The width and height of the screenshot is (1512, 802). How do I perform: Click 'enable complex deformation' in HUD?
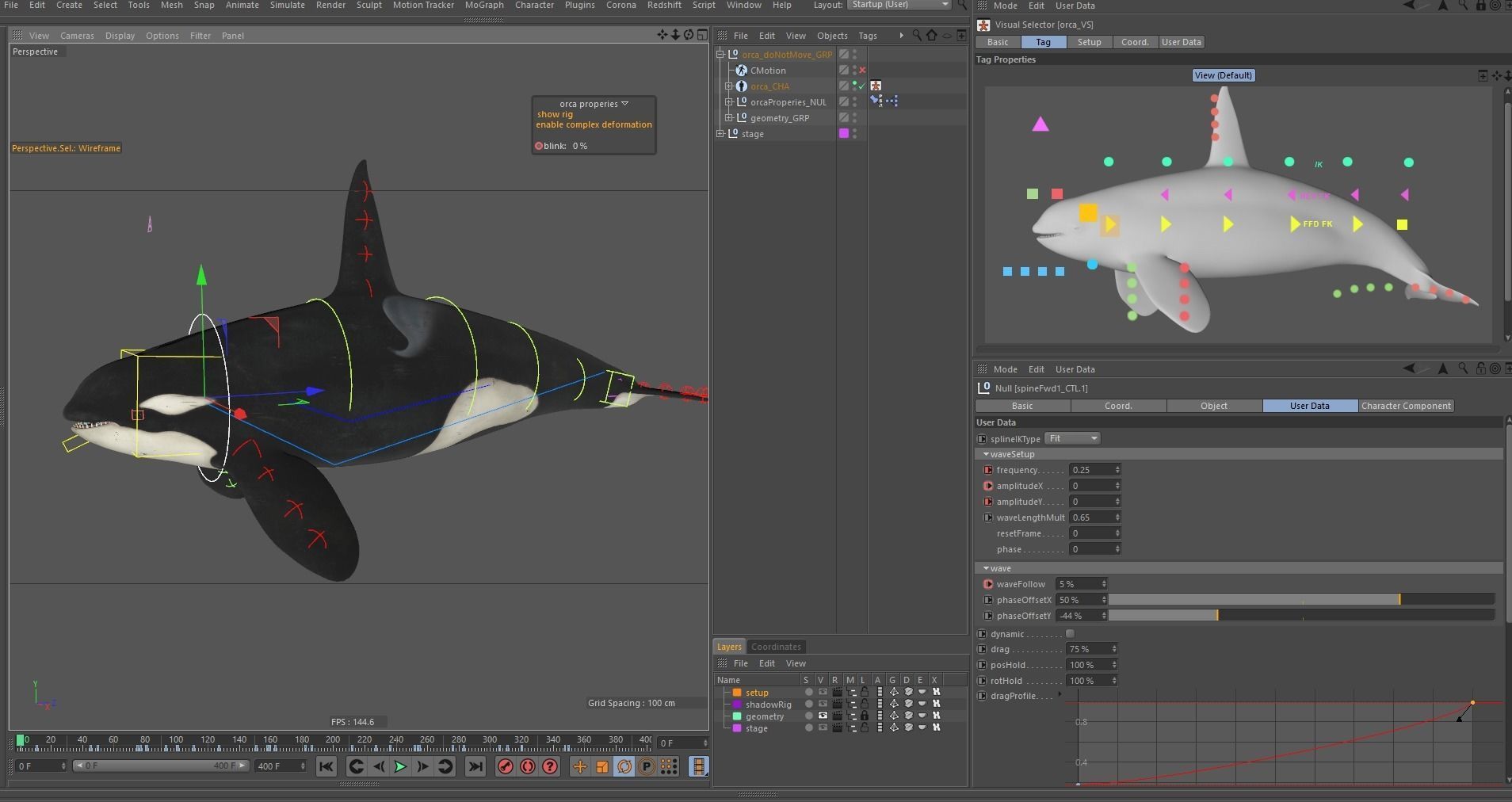(594, 124)
